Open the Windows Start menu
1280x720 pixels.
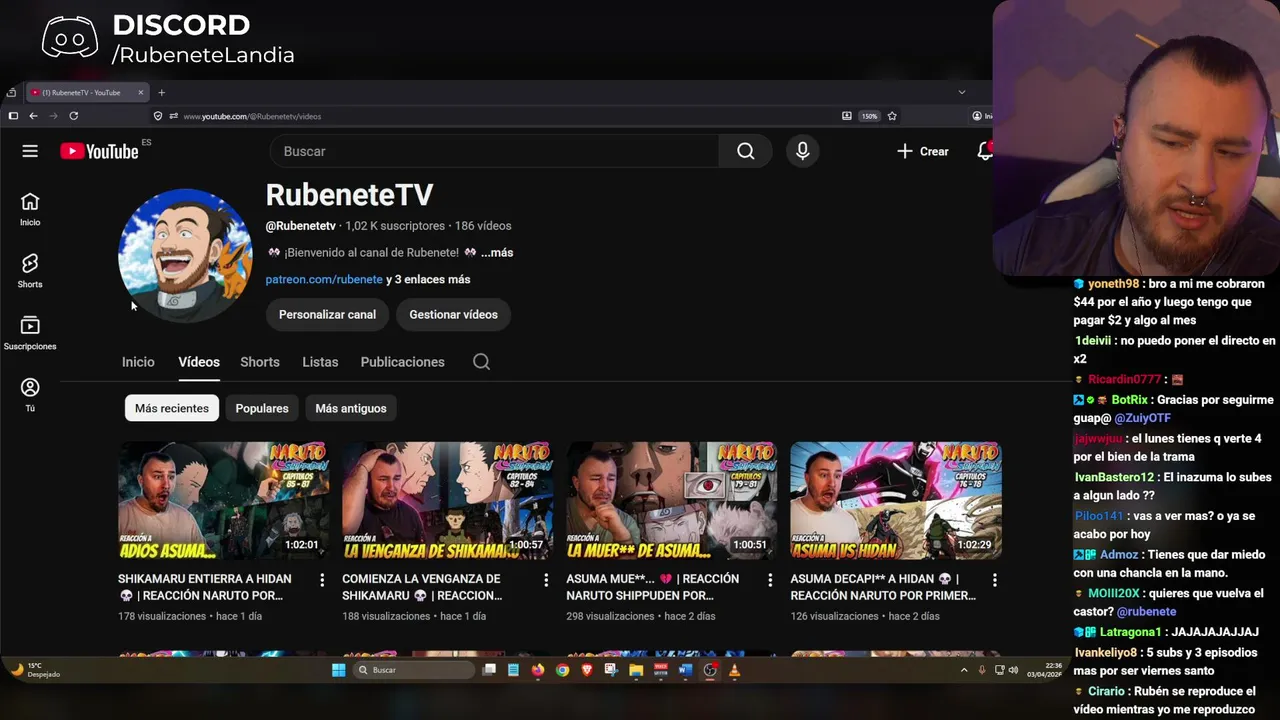(x=338, y=670)
